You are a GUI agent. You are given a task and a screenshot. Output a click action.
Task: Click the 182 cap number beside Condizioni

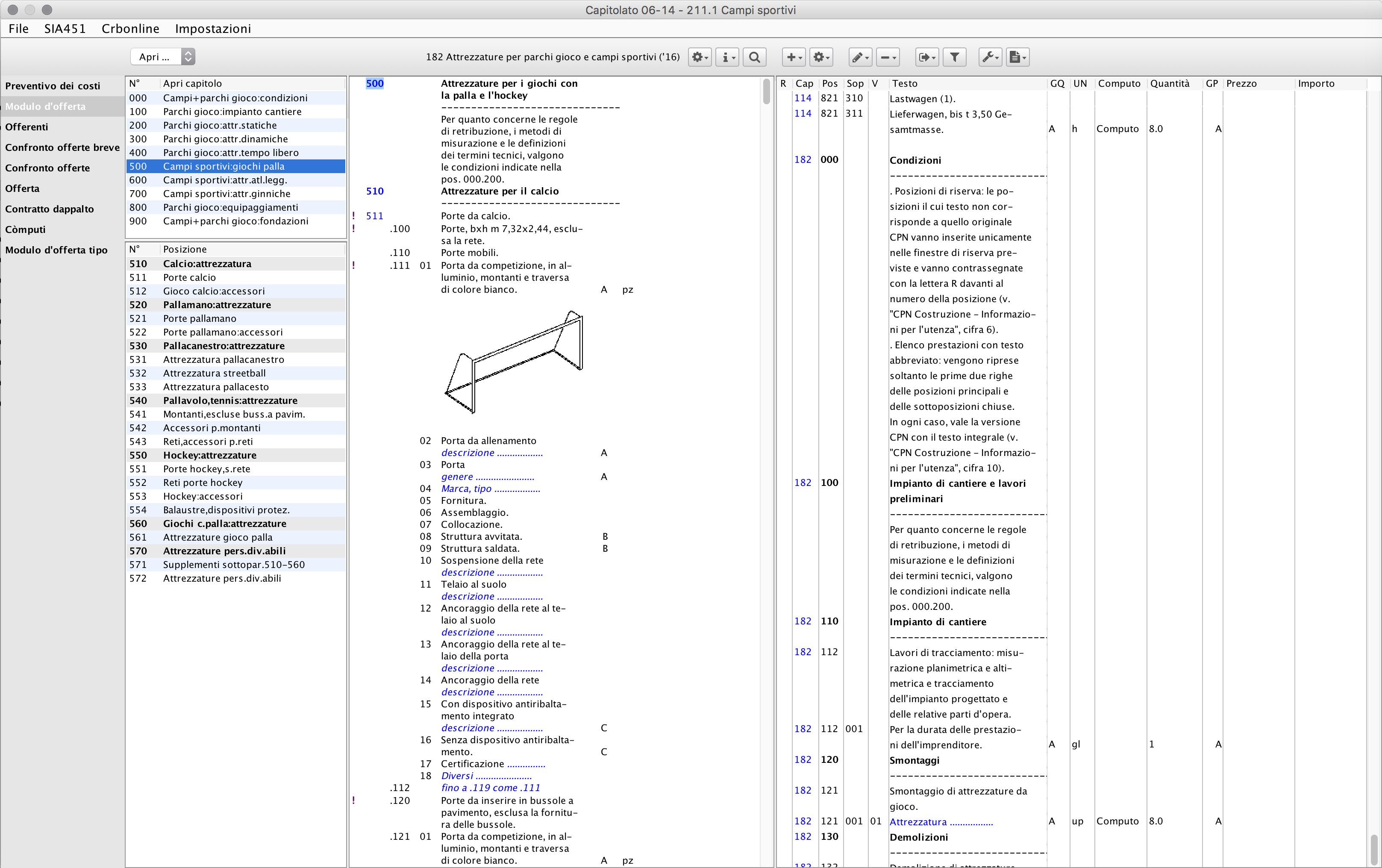click(x=803, y=159)
